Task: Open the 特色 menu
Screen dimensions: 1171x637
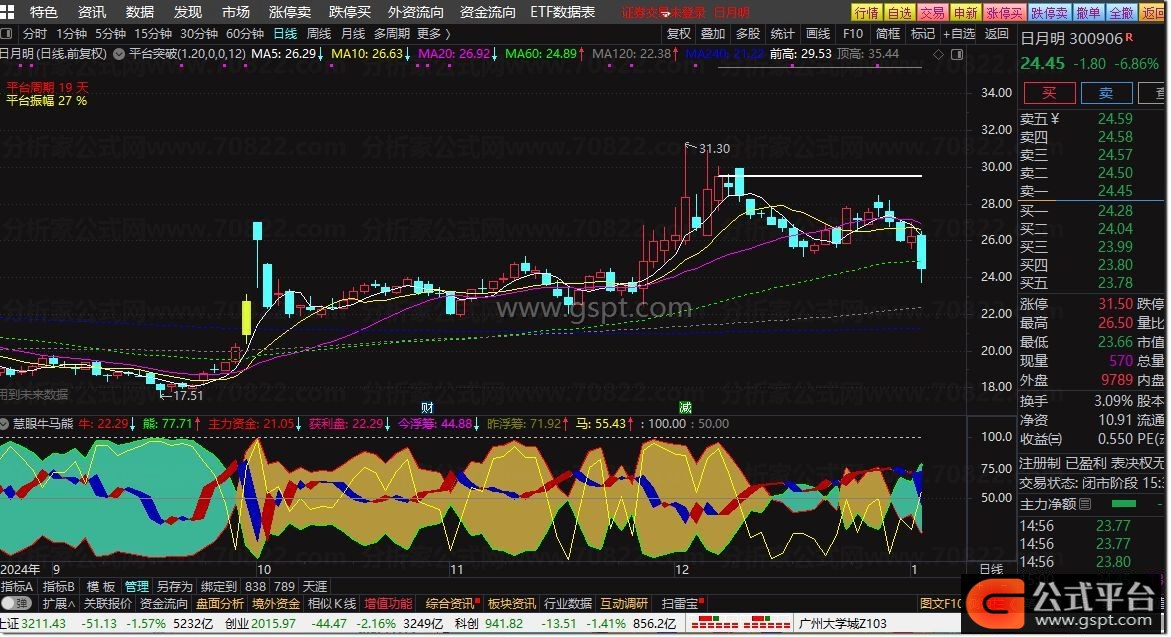Action: pyautogui.click(x=43, y=12)
